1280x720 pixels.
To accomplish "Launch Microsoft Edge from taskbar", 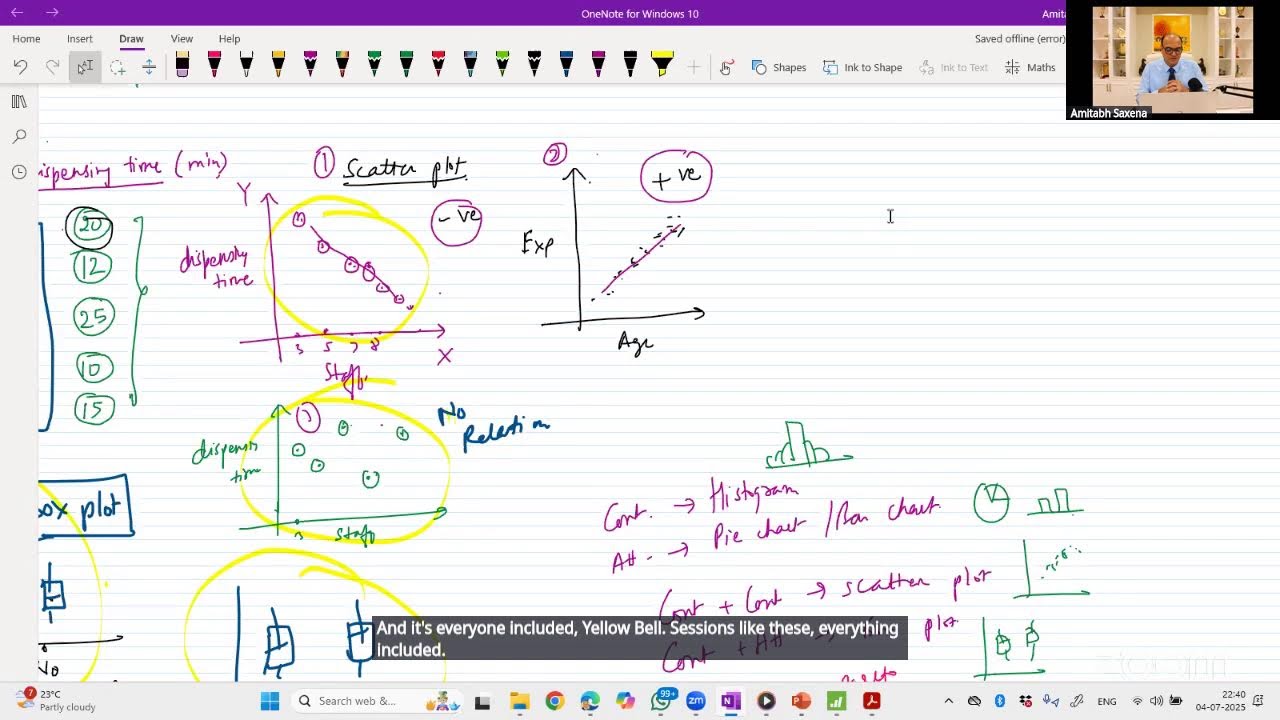I will tap(589, 701).
